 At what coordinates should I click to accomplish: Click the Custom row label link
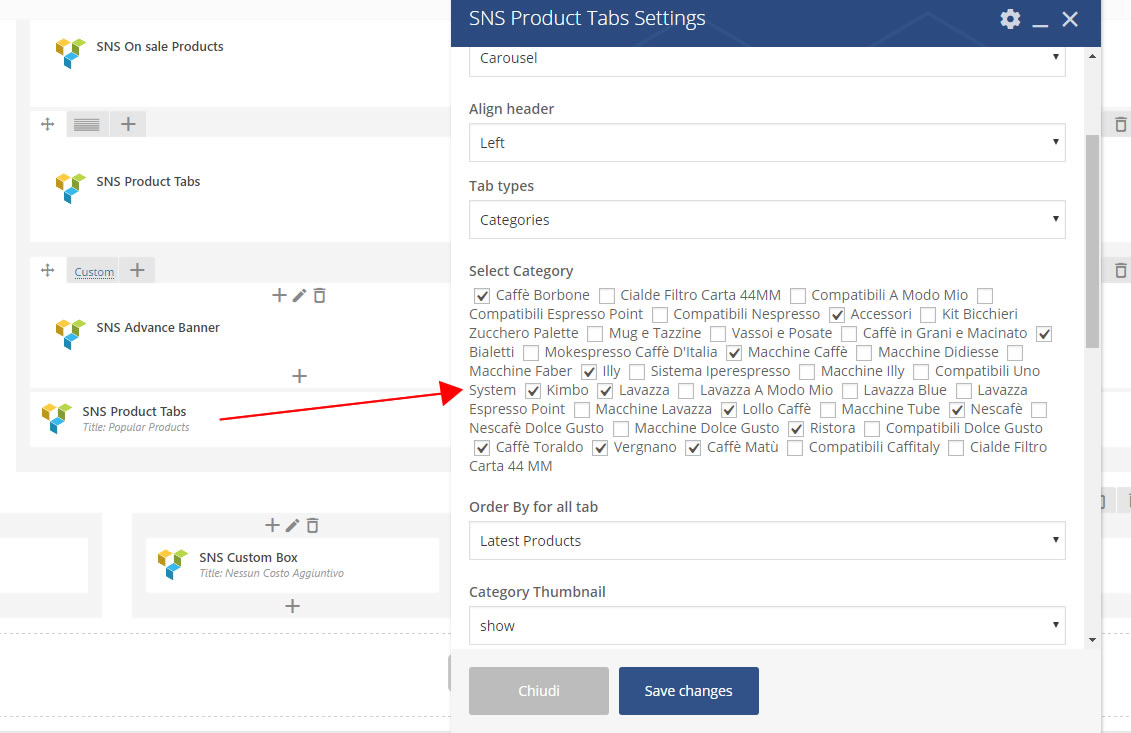[x=94, y=272]
